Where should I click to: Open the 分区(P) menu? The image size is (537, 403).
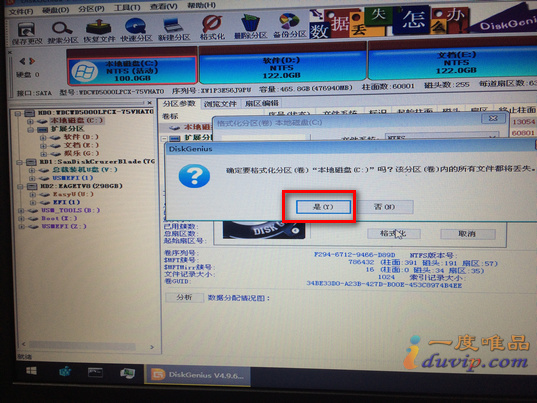[x=91, y=9]
